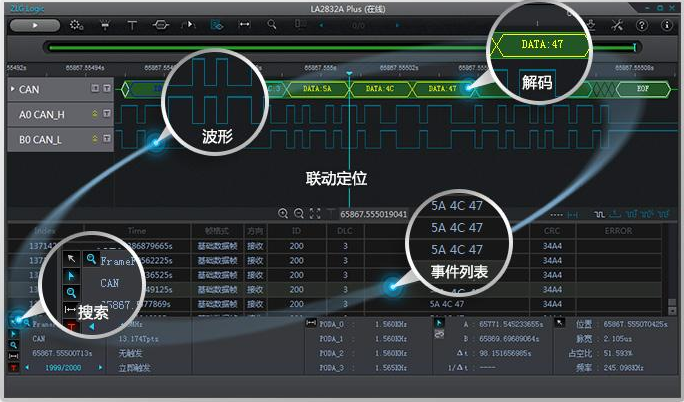The width and height of the screenshot is (684, 402).
Task: Go to previous frame before 1999/2000
Action: pyautogui.click(x=27, y=368)
